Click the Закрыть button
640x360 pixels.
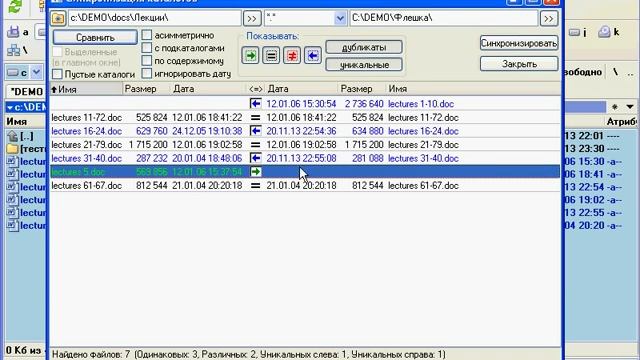click(519, 64)
